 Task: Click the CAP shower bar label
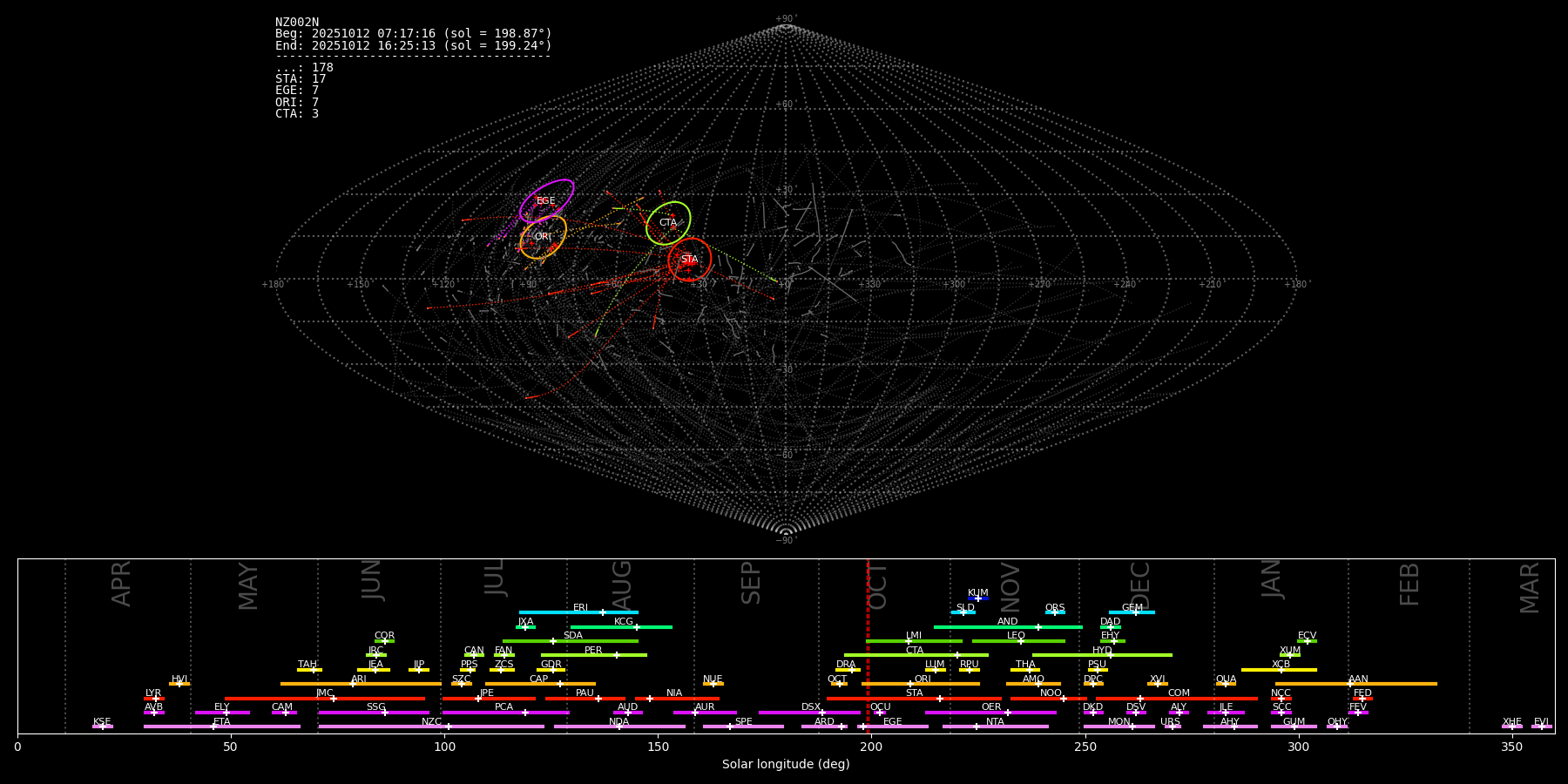coord(539,679)
